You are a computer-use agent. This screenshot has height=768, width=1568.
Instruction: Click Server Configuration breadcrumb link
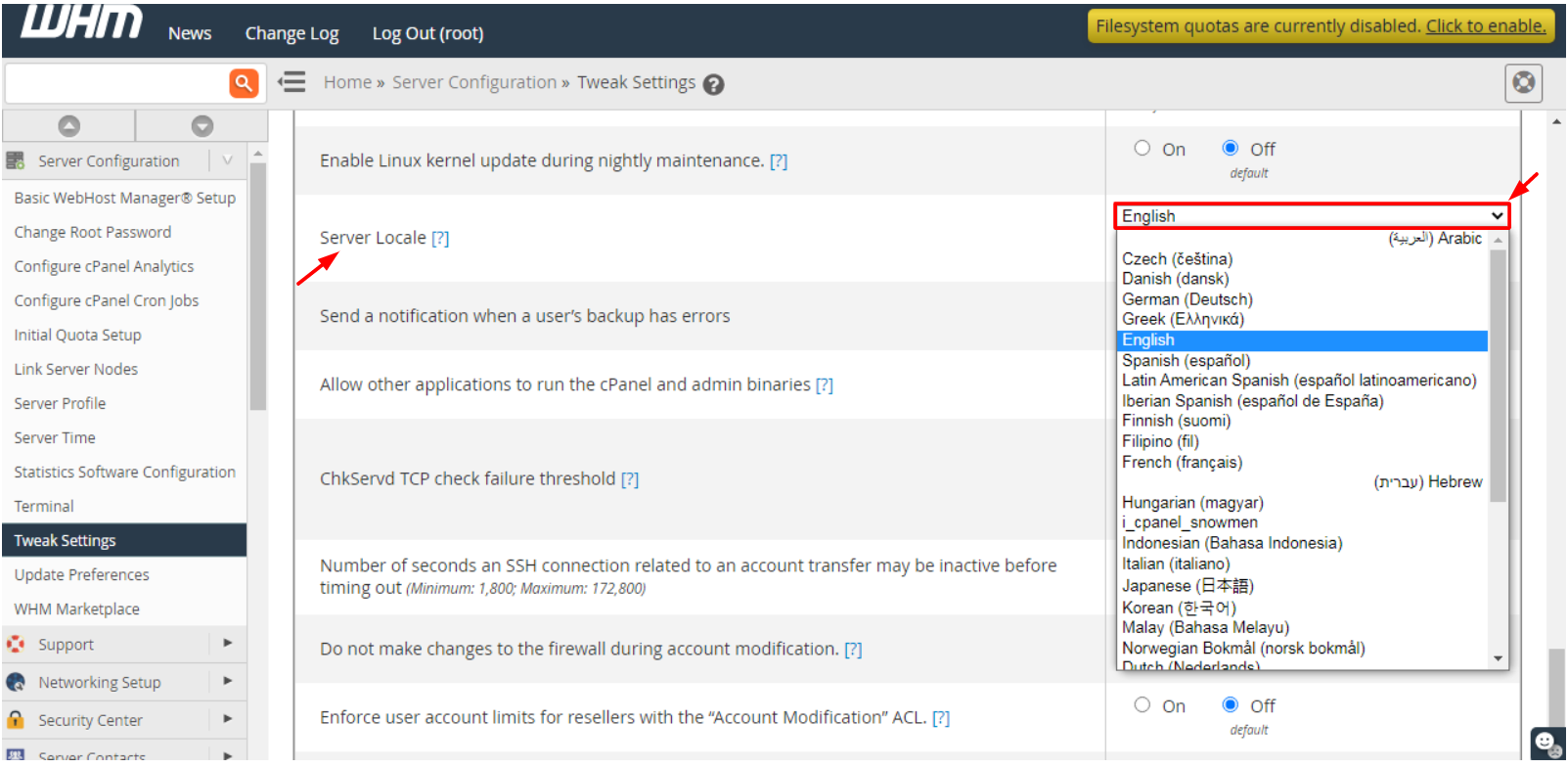pos(474,82)
